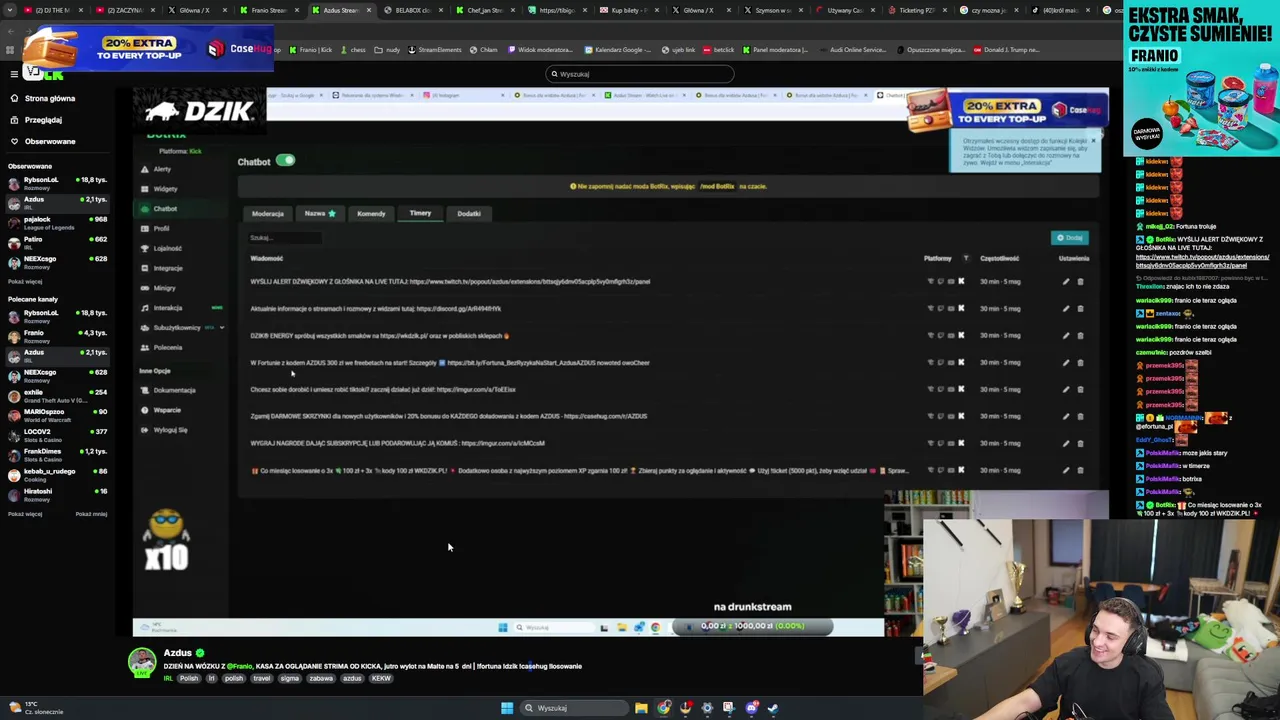Click the Platformy filter icon
1280x720 pixels.
point(966,259)
